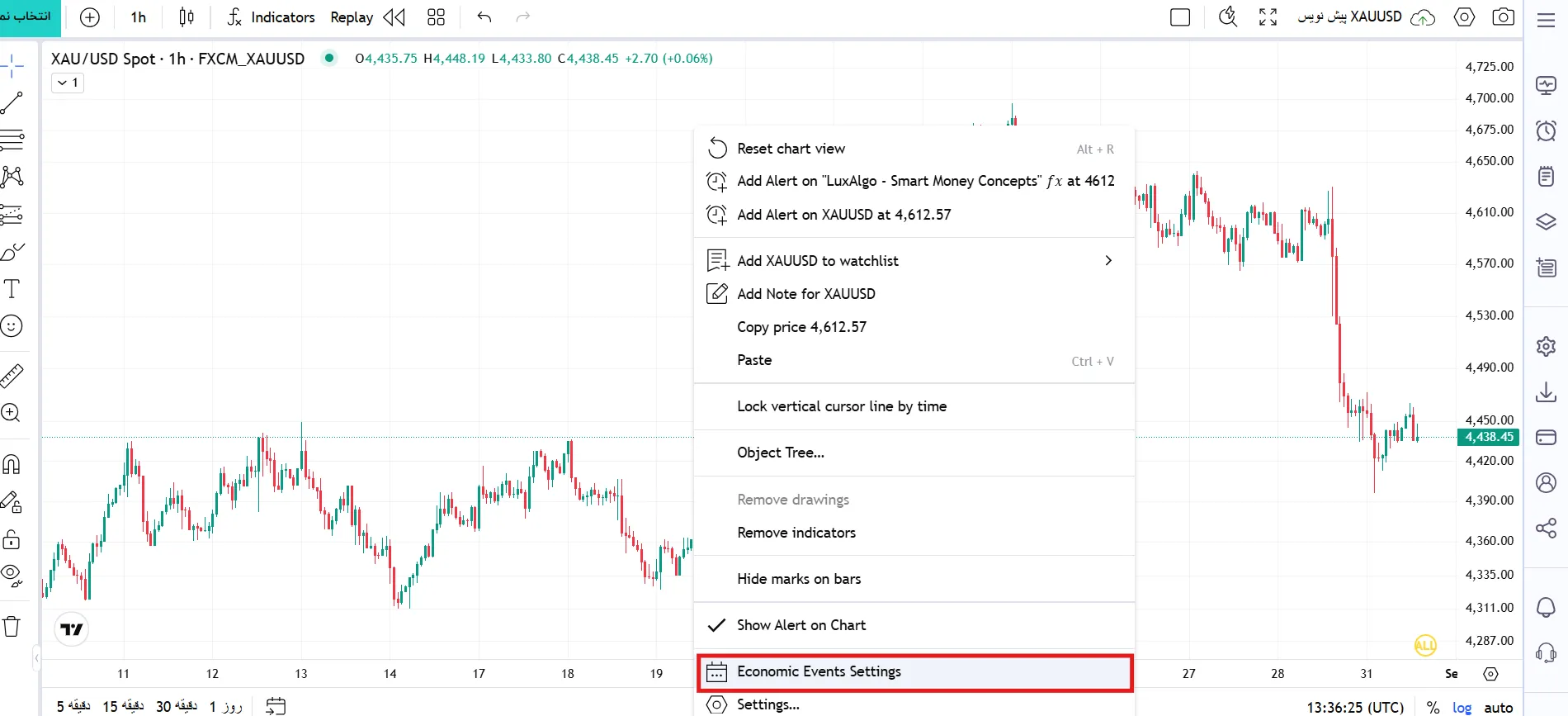This screenshot has width=1568, height=716.
Task: Start bar Replay mode
Action: (367, 17)
